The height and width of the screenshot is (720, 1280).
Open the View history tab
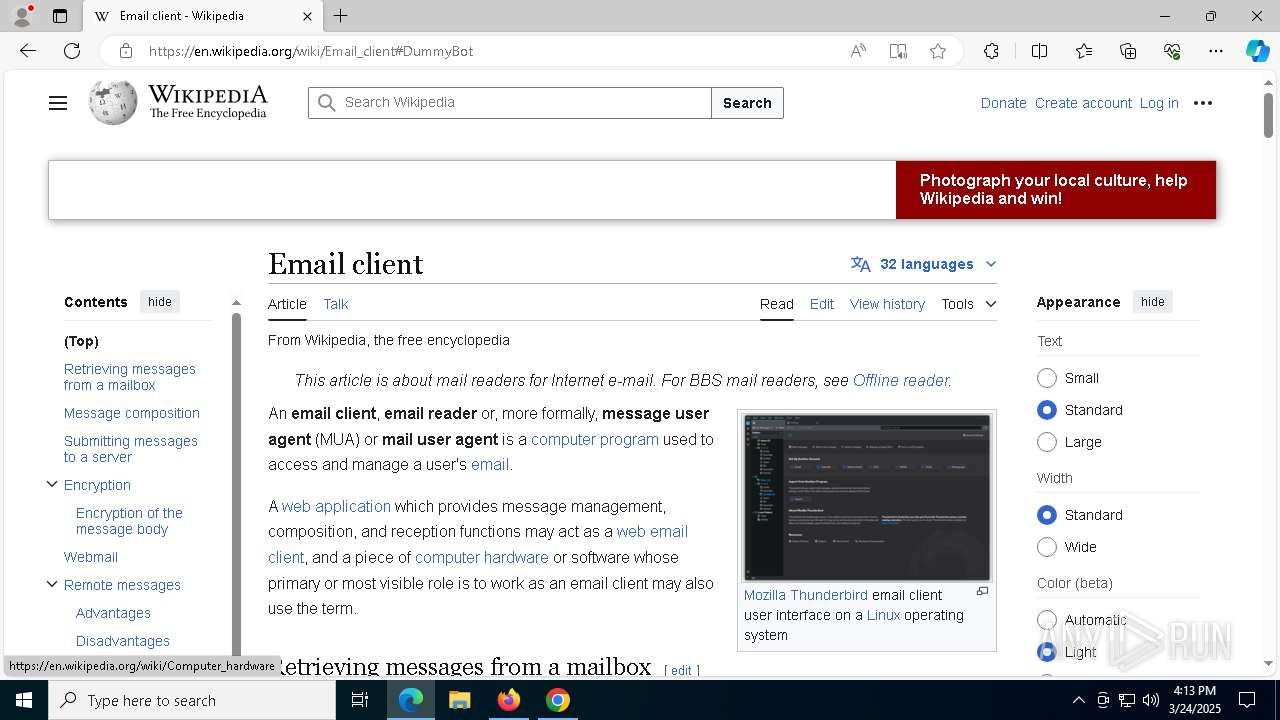coord(887,304)
